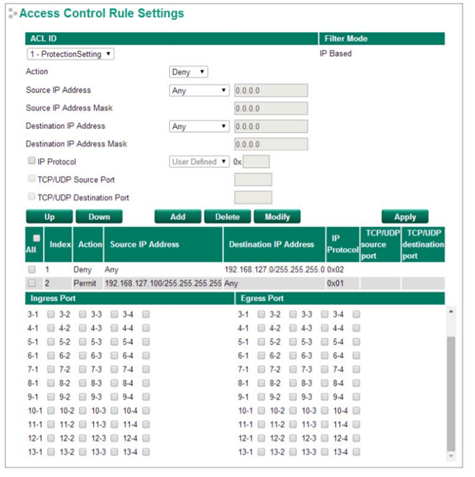Check ingress port 10-3 checkbox

[x=114, y=411]
